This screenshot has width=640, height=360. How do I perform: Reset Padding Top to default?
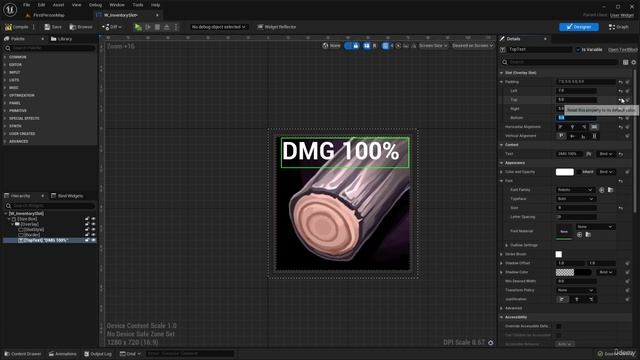620,100
